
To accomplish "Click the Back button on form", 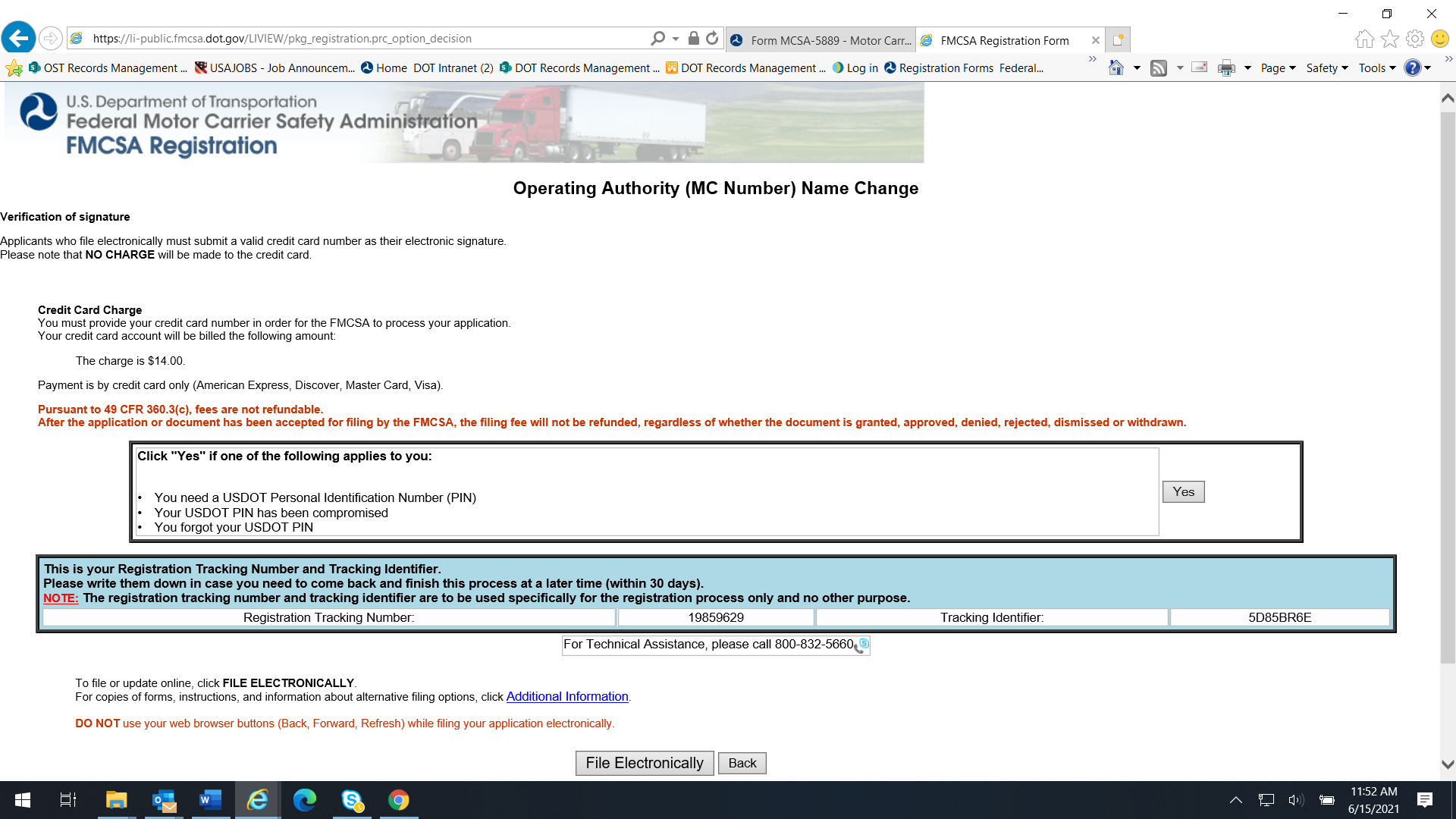I will click(x=742, y=763).
